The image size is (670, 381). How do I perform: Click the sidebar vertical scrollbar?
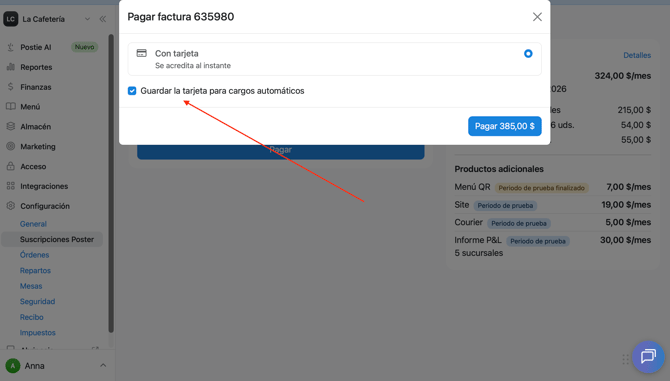pyautogui.click(x=111, y=184)
